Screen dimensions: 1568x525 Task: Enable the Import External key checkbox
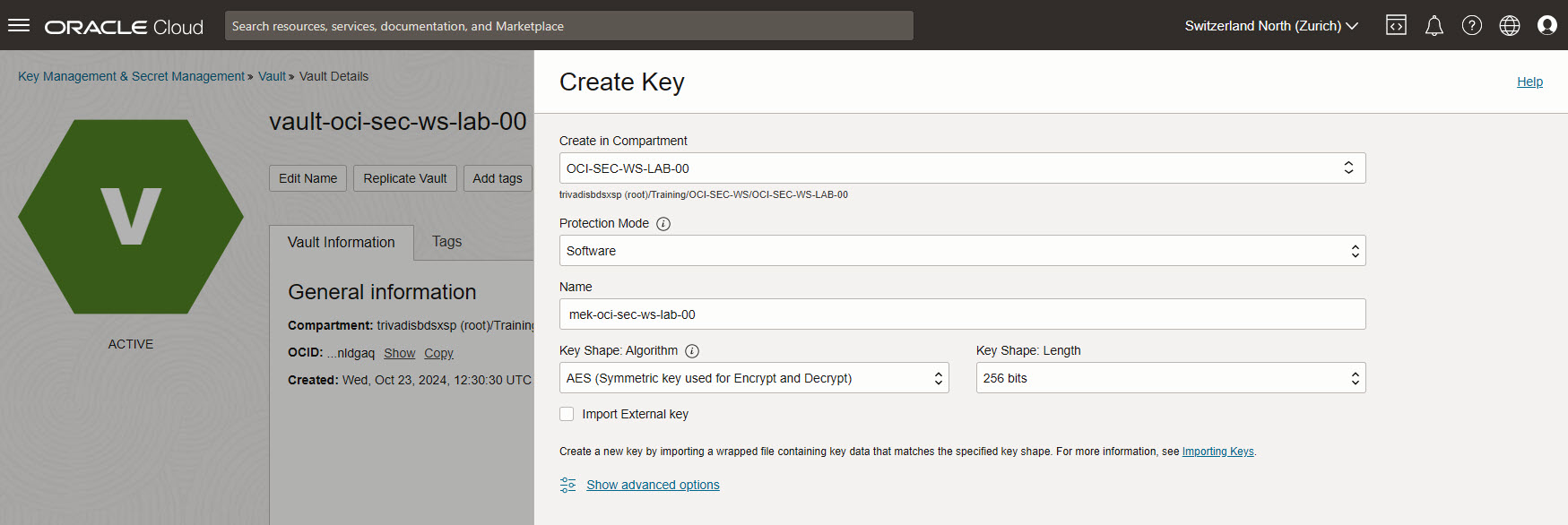[567, 414]
